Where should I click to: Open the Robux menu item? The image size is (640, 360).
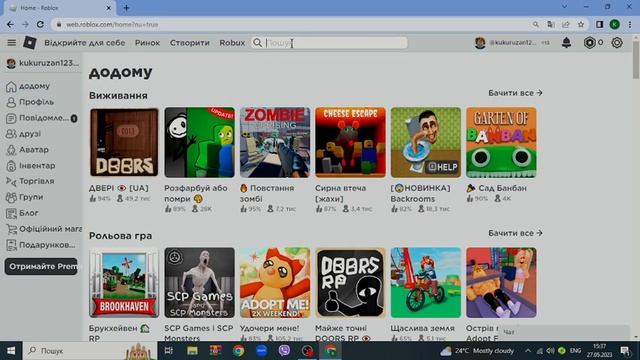point(232,43)
